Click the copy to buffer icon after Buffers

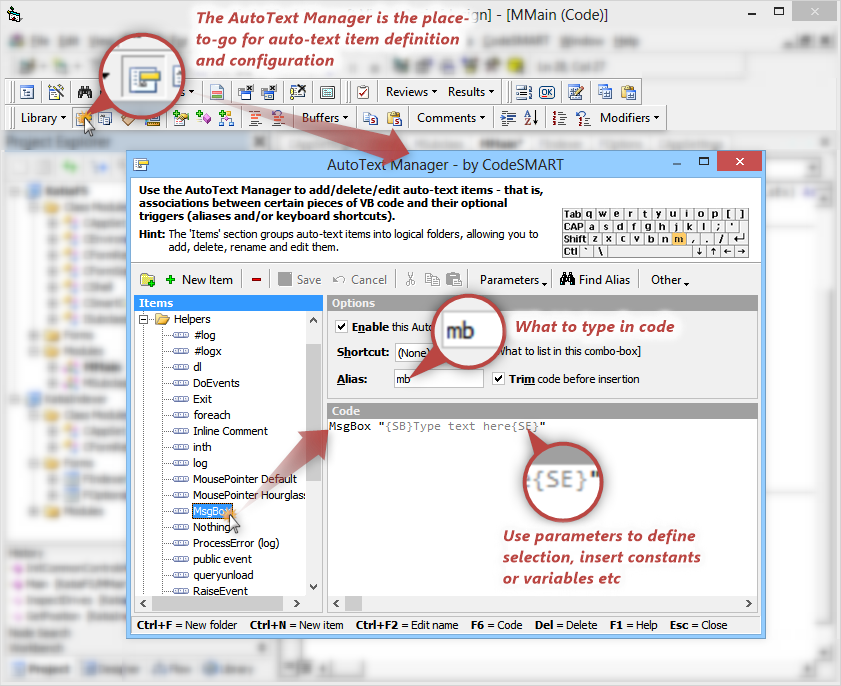pos(370,118)
